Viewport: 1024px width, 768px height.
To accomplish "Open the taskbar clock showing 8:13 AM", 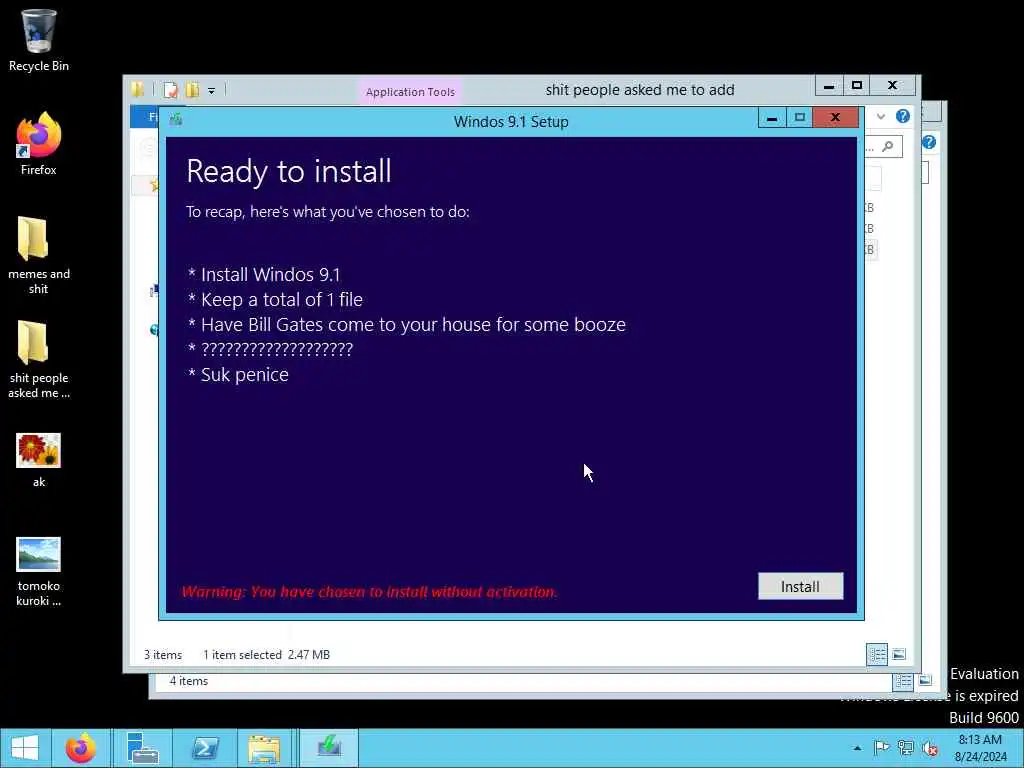I will (980, 748).
